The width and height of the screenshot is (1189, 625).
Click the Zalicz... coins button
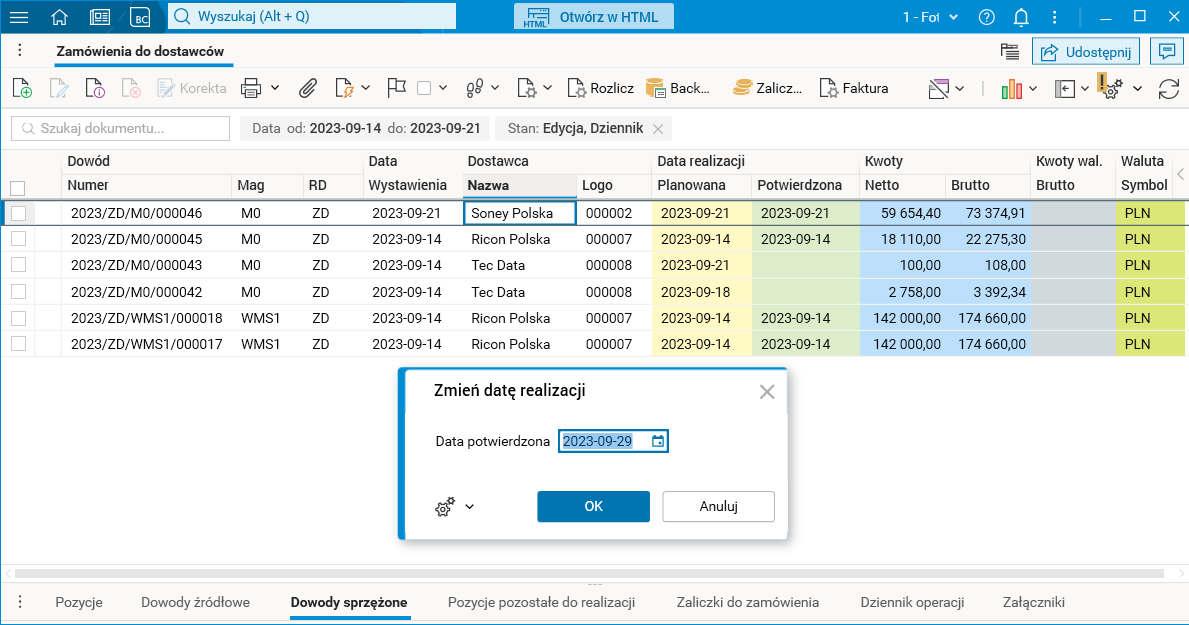767,89
